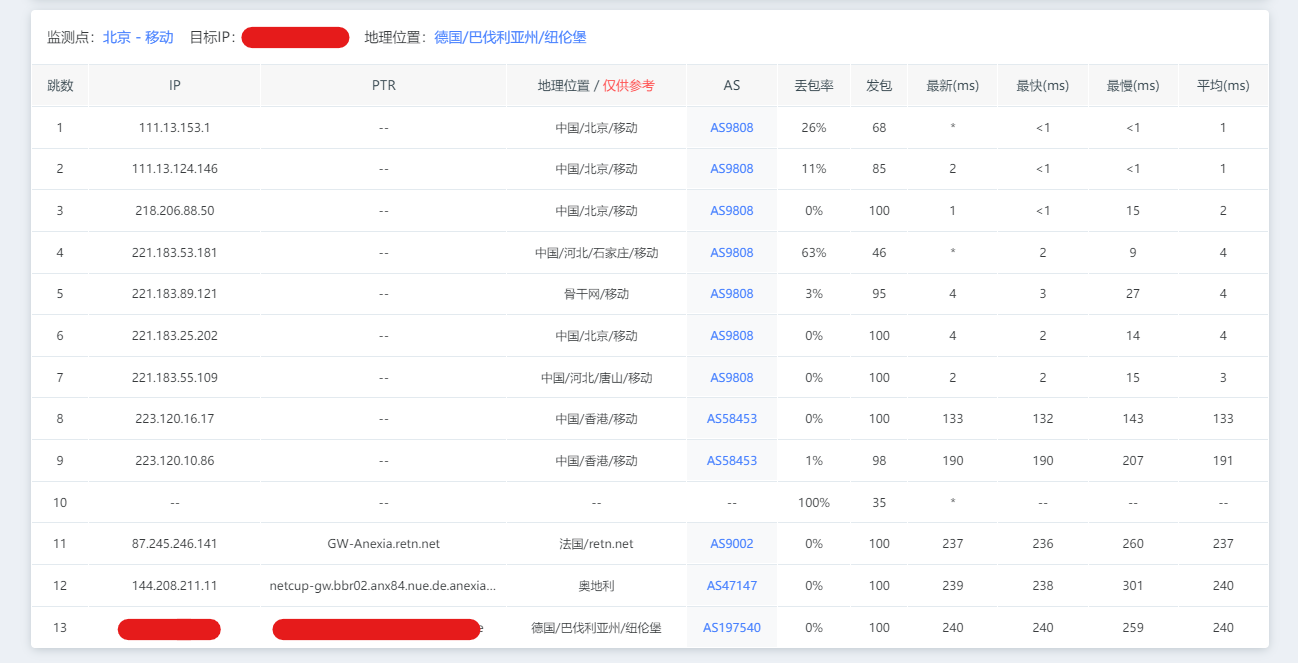This screenshot has width=1298, height=663.
Task: Open the AS47147 link
Action: [x=732, y=586]
